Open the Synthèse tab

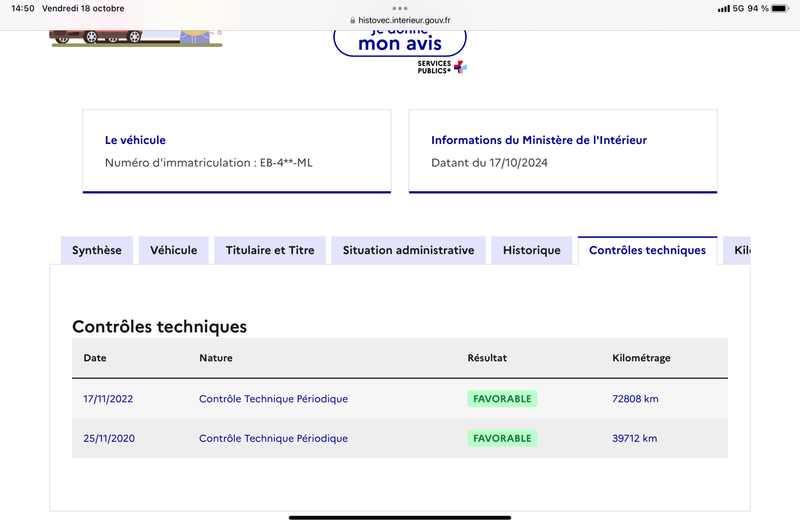point(97,251)
